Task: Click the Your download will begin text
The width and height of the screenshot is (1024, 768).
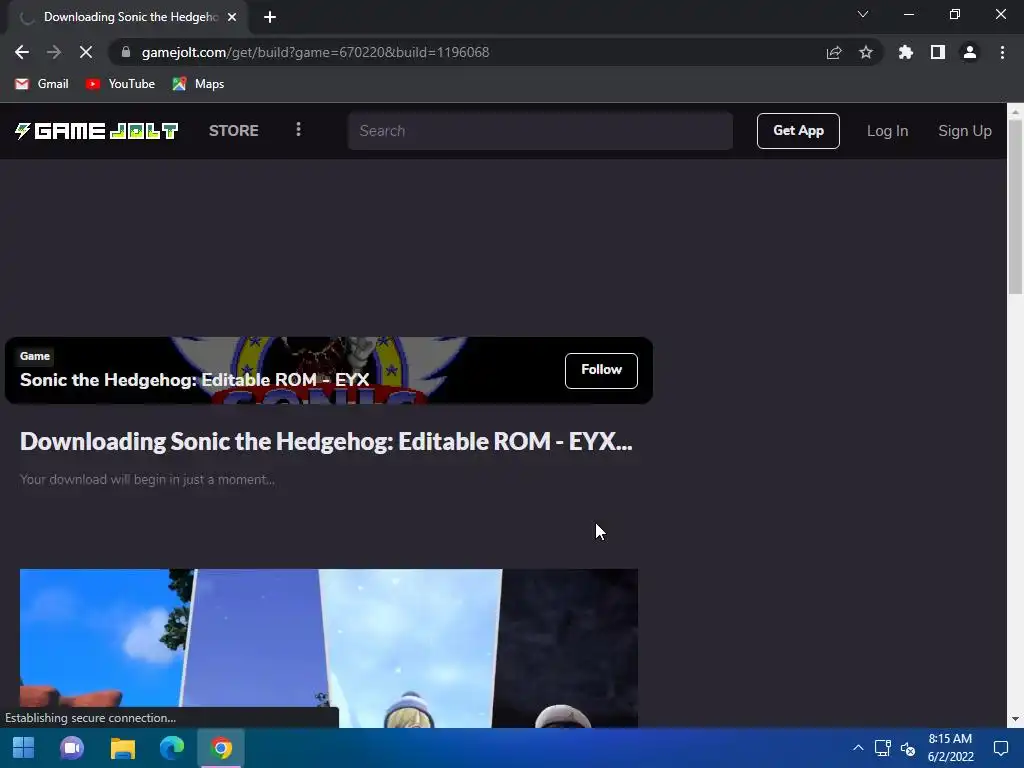Action: tap(147, 479)
